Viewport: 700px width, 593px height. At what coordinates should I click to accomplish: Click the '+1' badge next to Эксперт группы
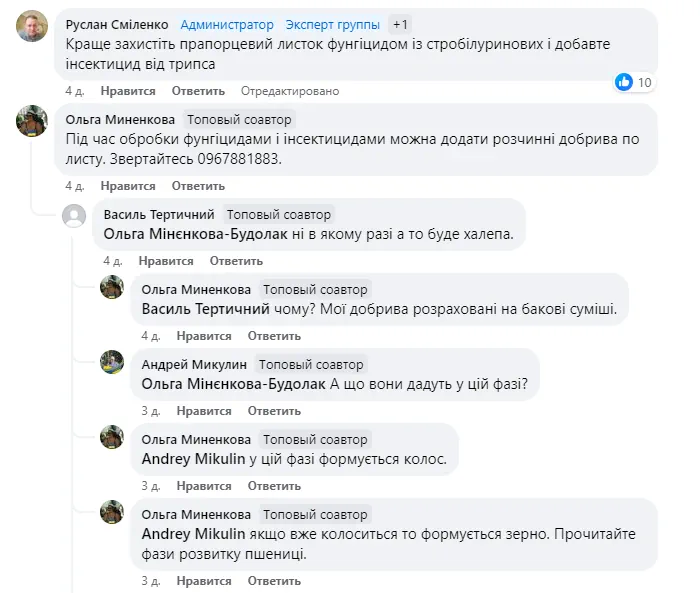(x=399, y=24)
